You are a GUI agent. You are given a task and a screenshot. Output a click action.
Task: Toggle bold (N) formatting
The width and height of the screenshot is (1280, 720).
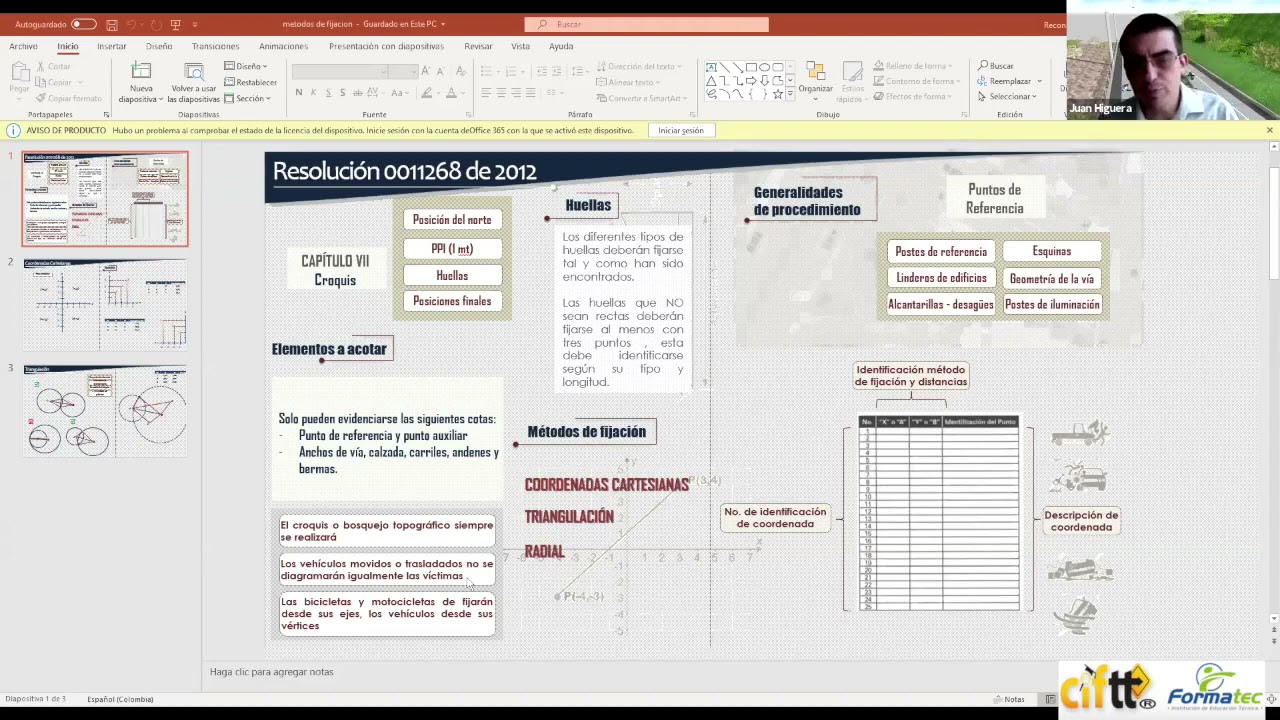298,93
